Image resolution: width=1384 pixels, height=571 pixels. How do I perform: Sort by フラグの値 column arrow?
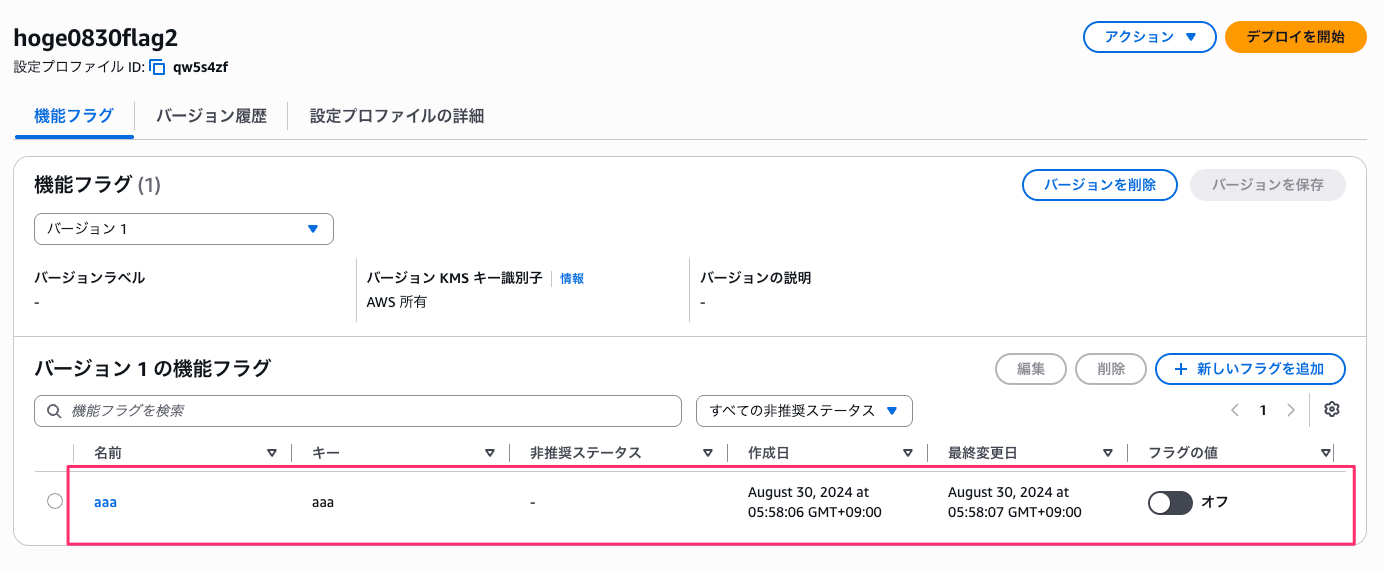[x=1325, y=453]
